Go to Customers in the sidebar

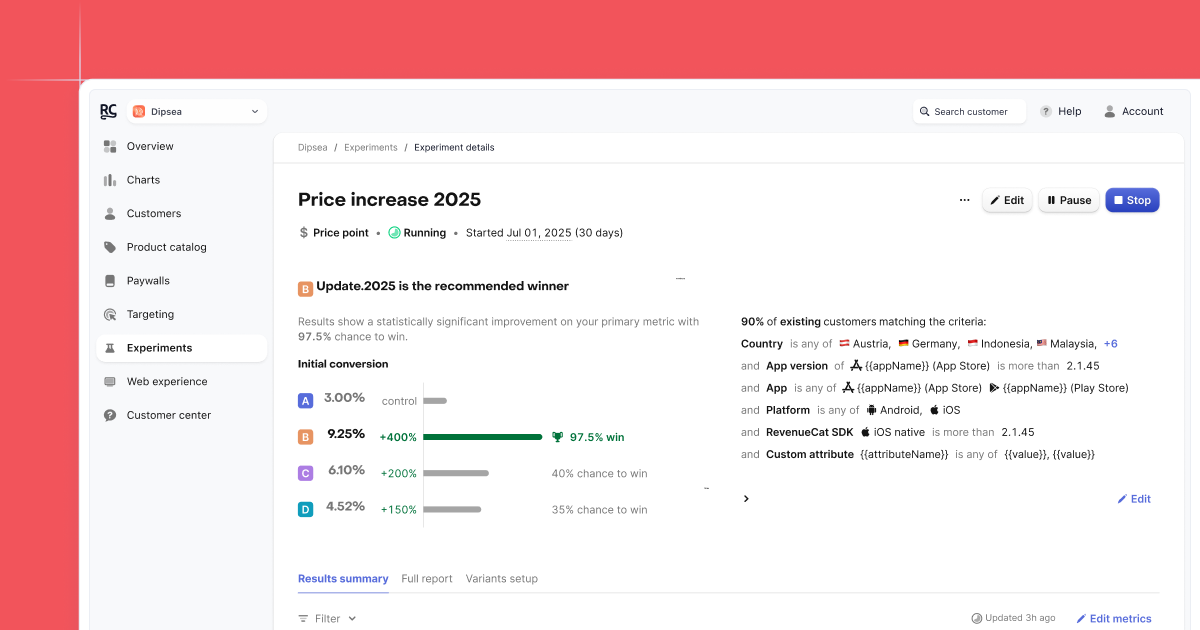[153, 214]
